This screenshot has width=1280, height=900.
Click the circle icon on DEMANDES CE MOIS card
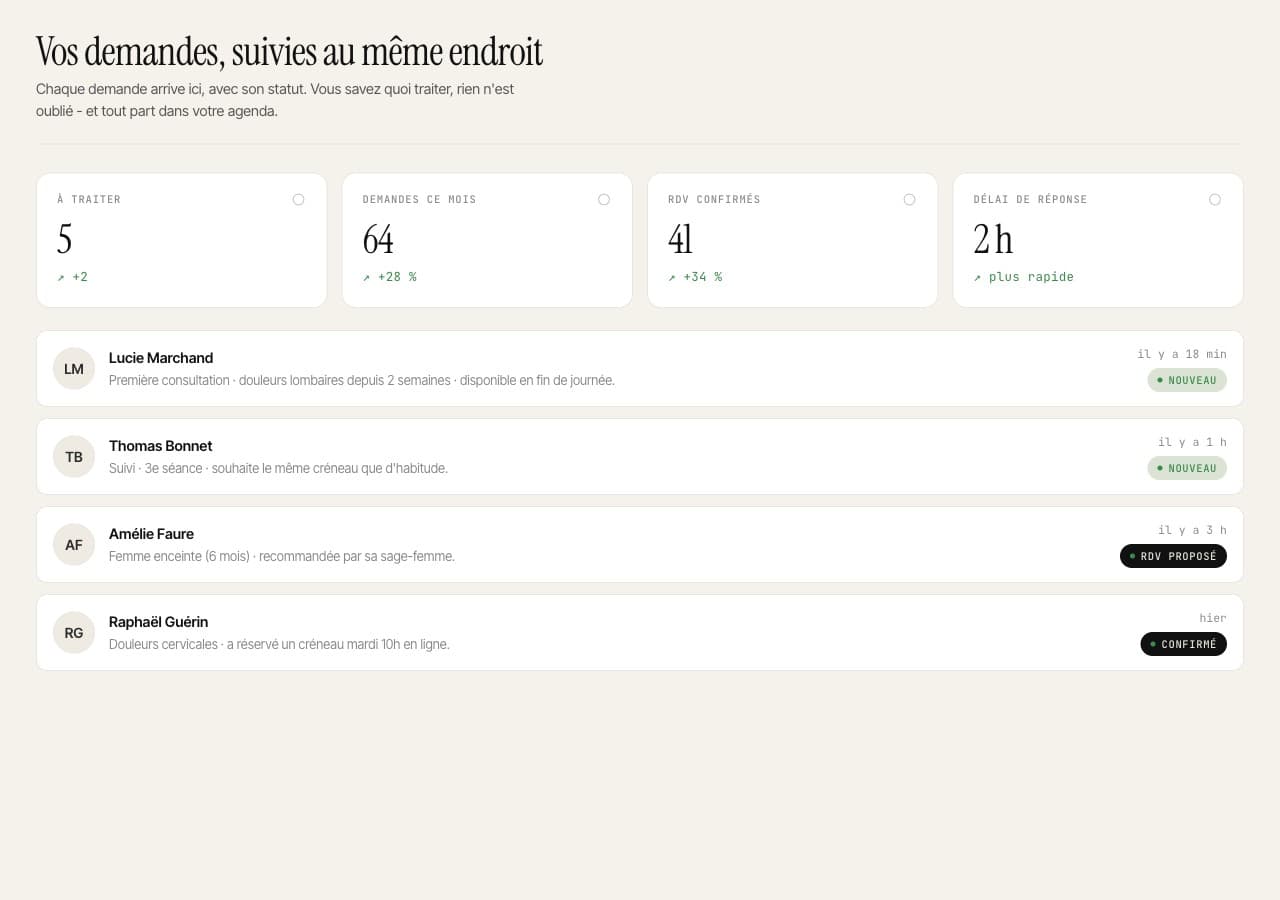click(604, 200)
